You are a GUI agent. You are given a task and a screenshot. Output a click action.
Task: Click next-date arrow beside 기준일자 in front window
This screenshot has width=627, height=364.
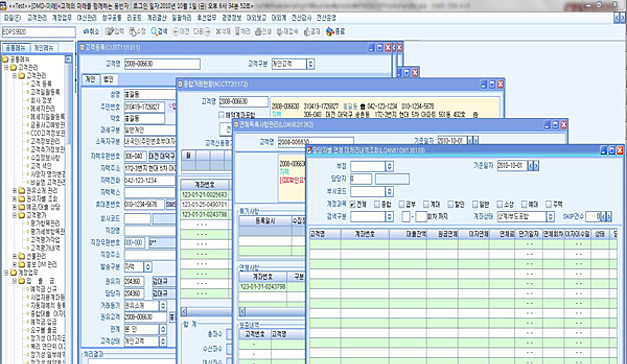click(x=536, y=166)
